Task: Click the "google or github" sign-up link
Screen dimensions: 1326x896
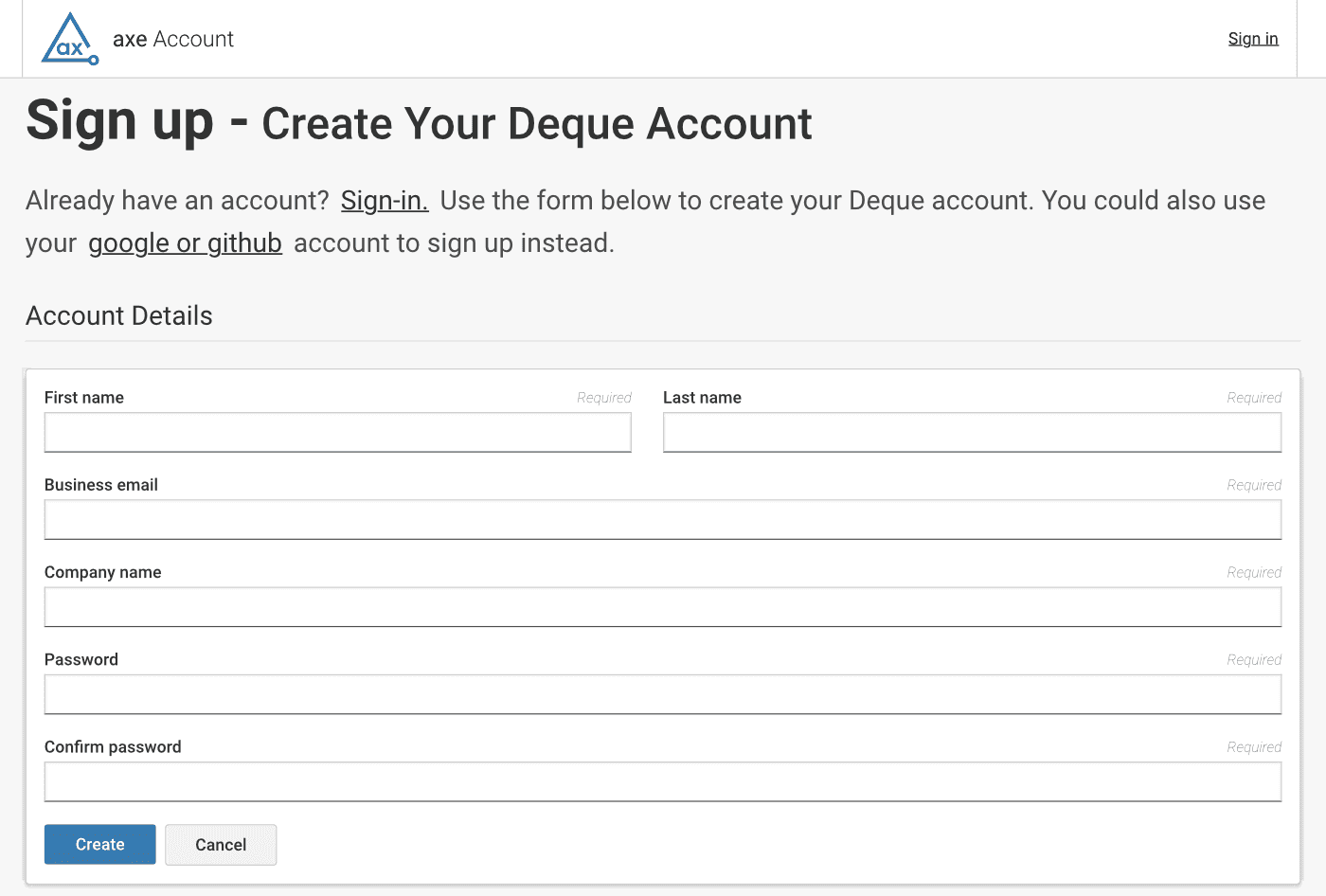Action: click(x=185, y=243)
